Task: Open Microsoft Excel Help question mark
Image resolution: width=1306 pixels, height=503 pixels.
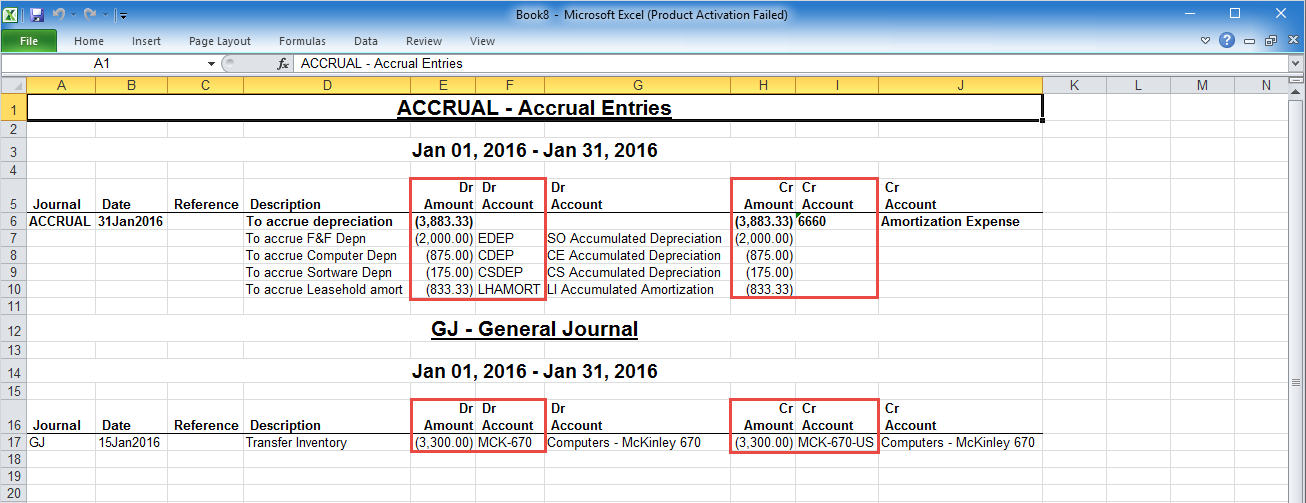Action: [x=1227, y=41]
